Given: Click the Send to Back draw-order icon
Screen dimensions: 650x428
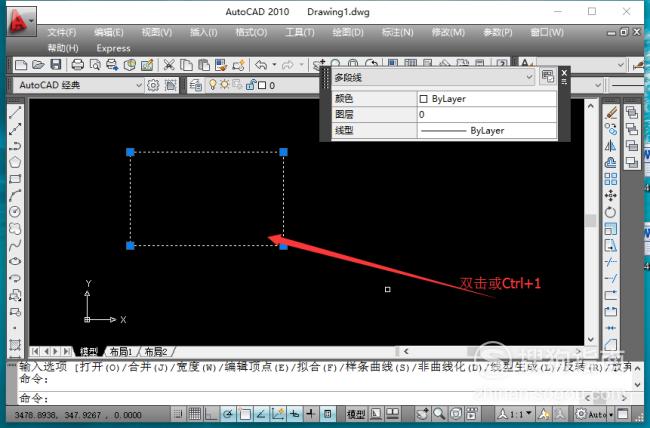Looking at the screenshot, I should (x=632, y=129).
